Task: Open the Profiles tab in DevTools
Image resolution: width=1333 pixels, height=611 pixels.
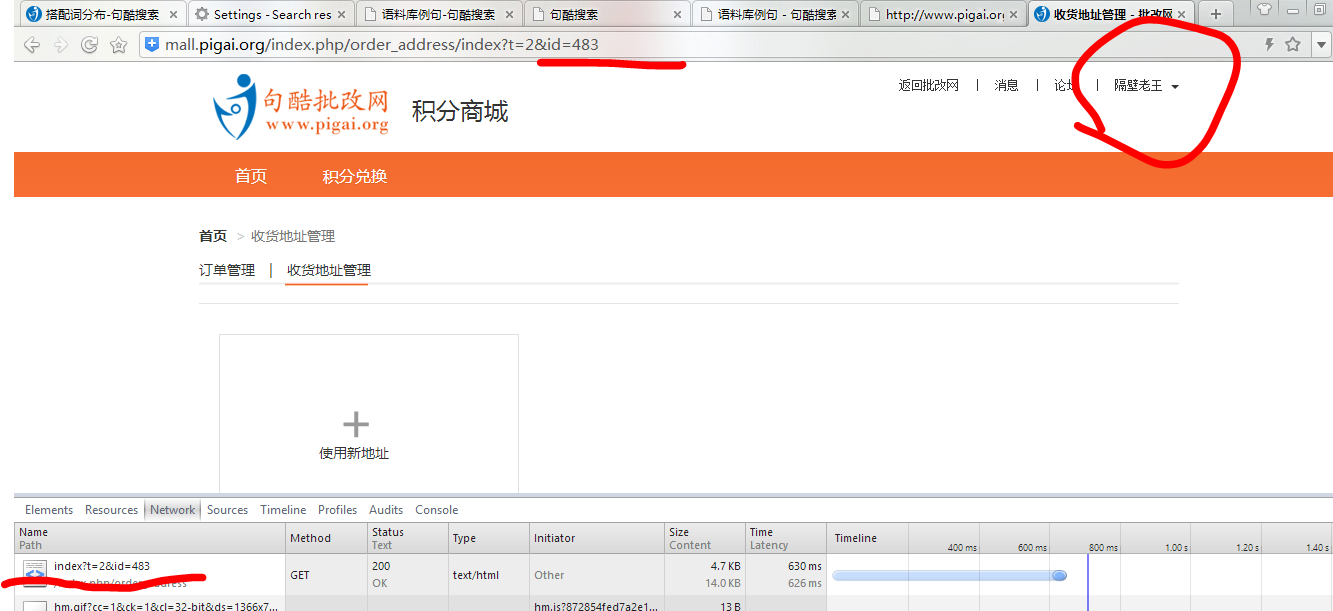Action: click(338, 510)
